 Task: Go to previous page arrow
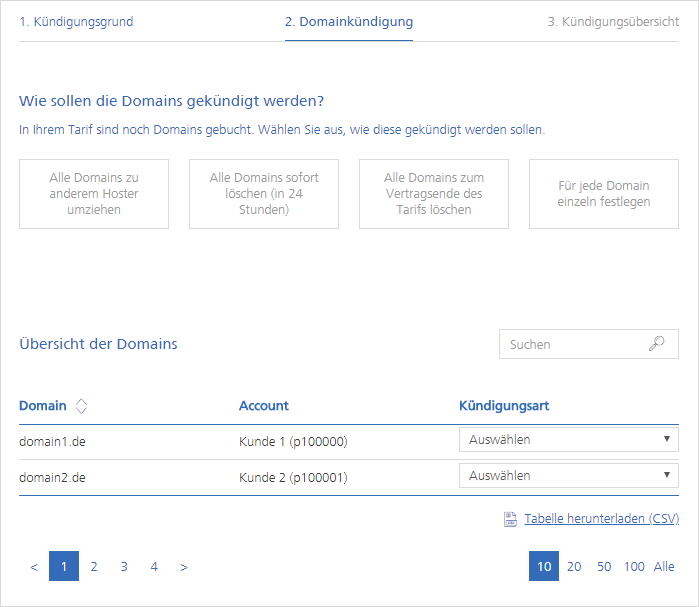[x=34, y=566]
